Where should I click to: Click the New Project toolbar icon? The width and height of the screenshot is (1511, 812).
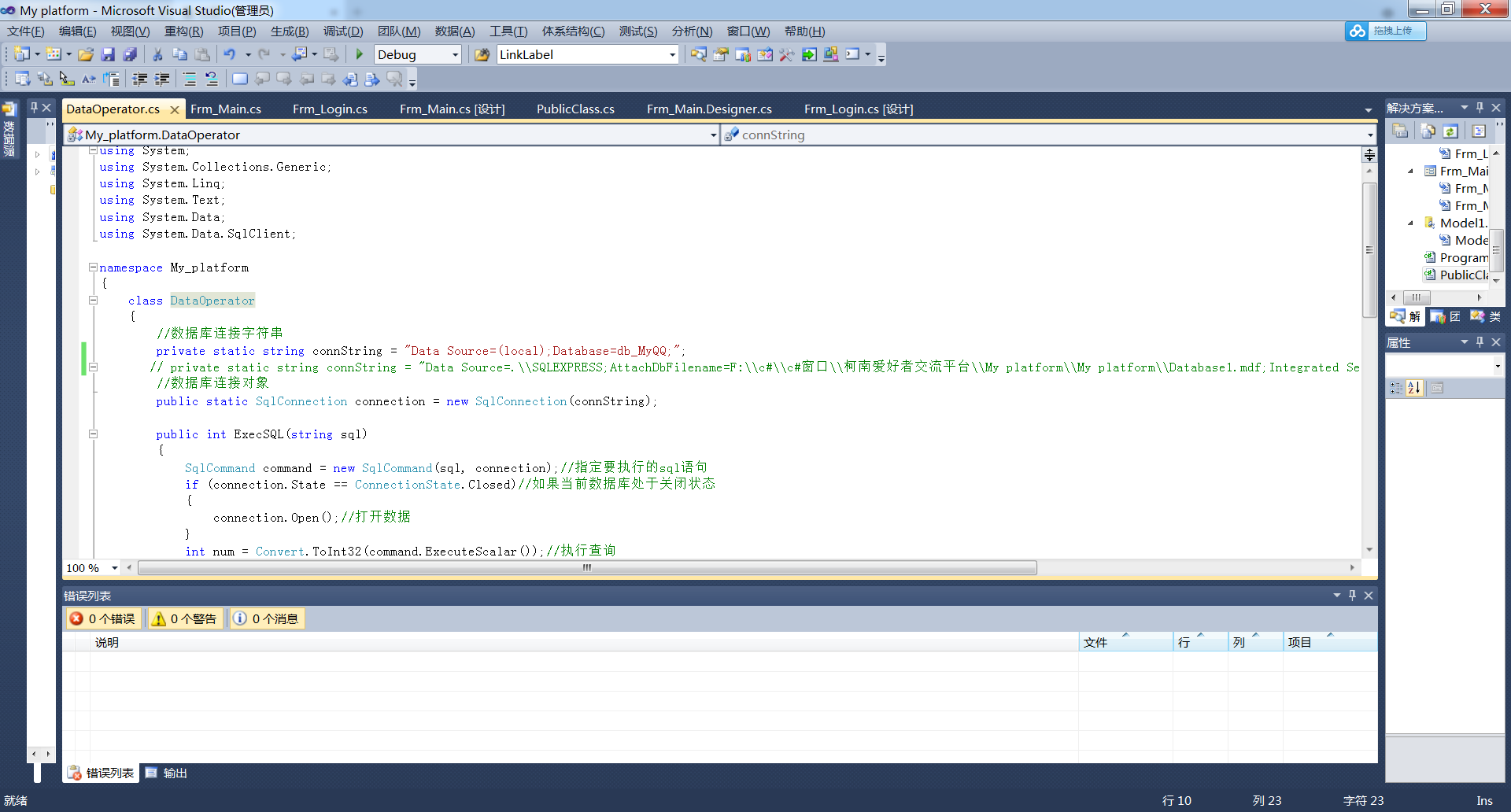tap(22, 54)
